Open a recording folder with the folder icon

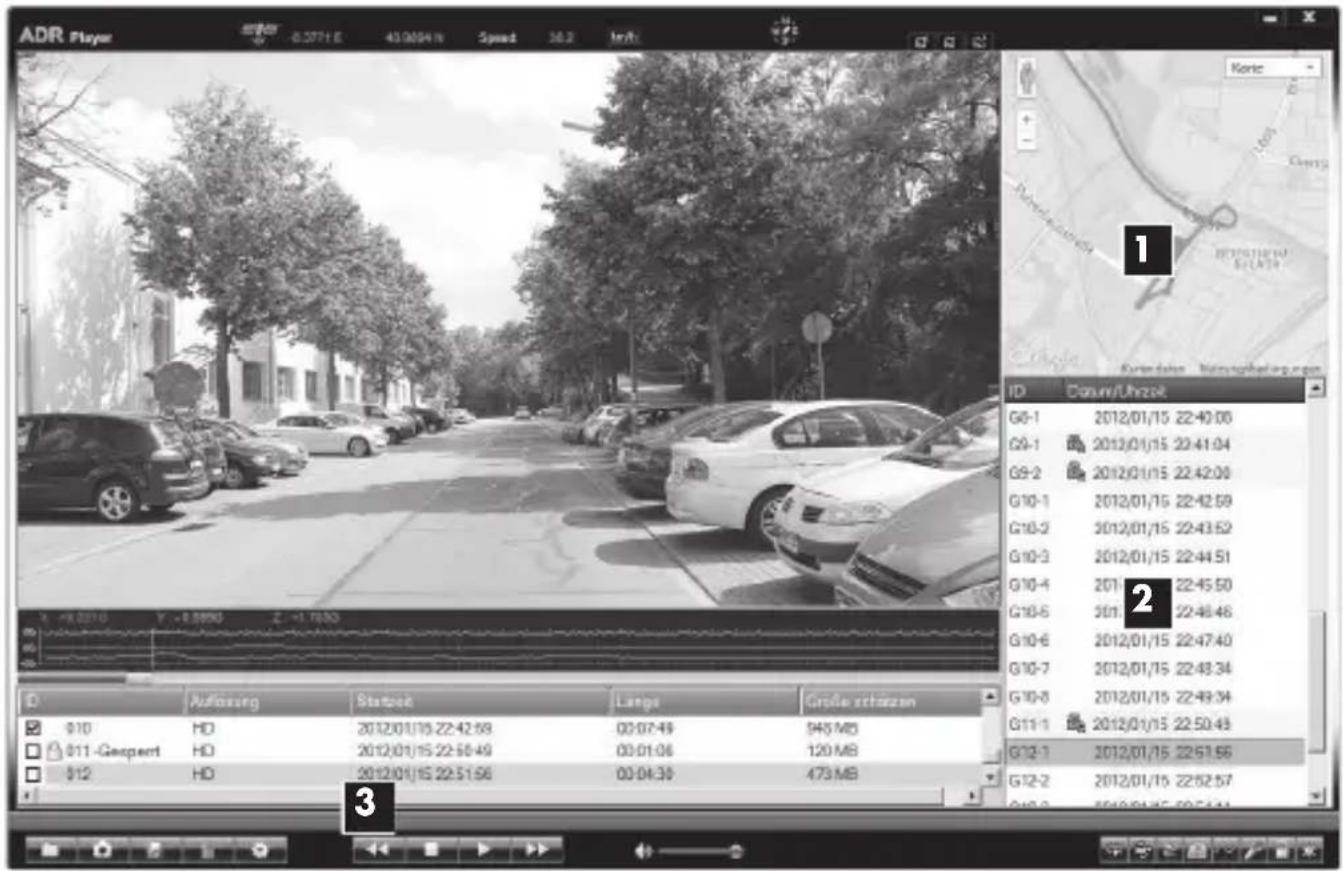tap(49, 849)
